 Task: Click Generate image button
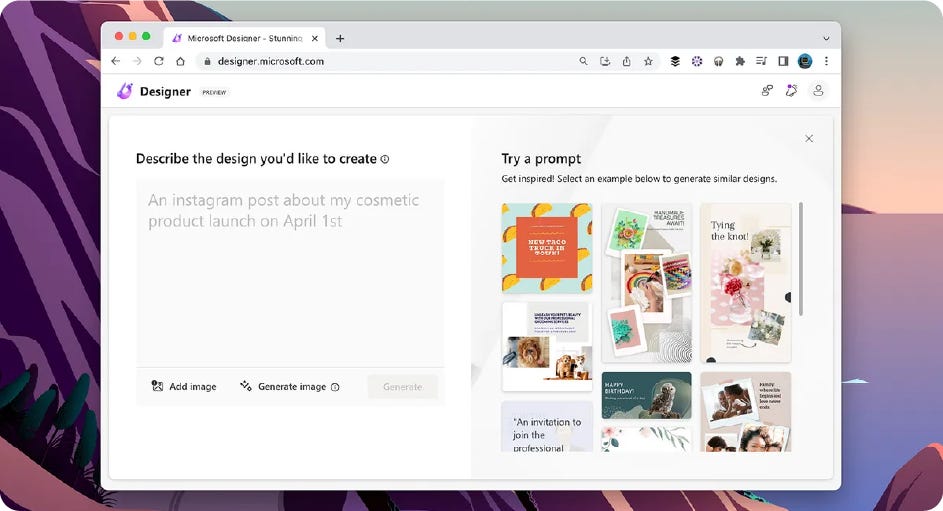[283, 387]
